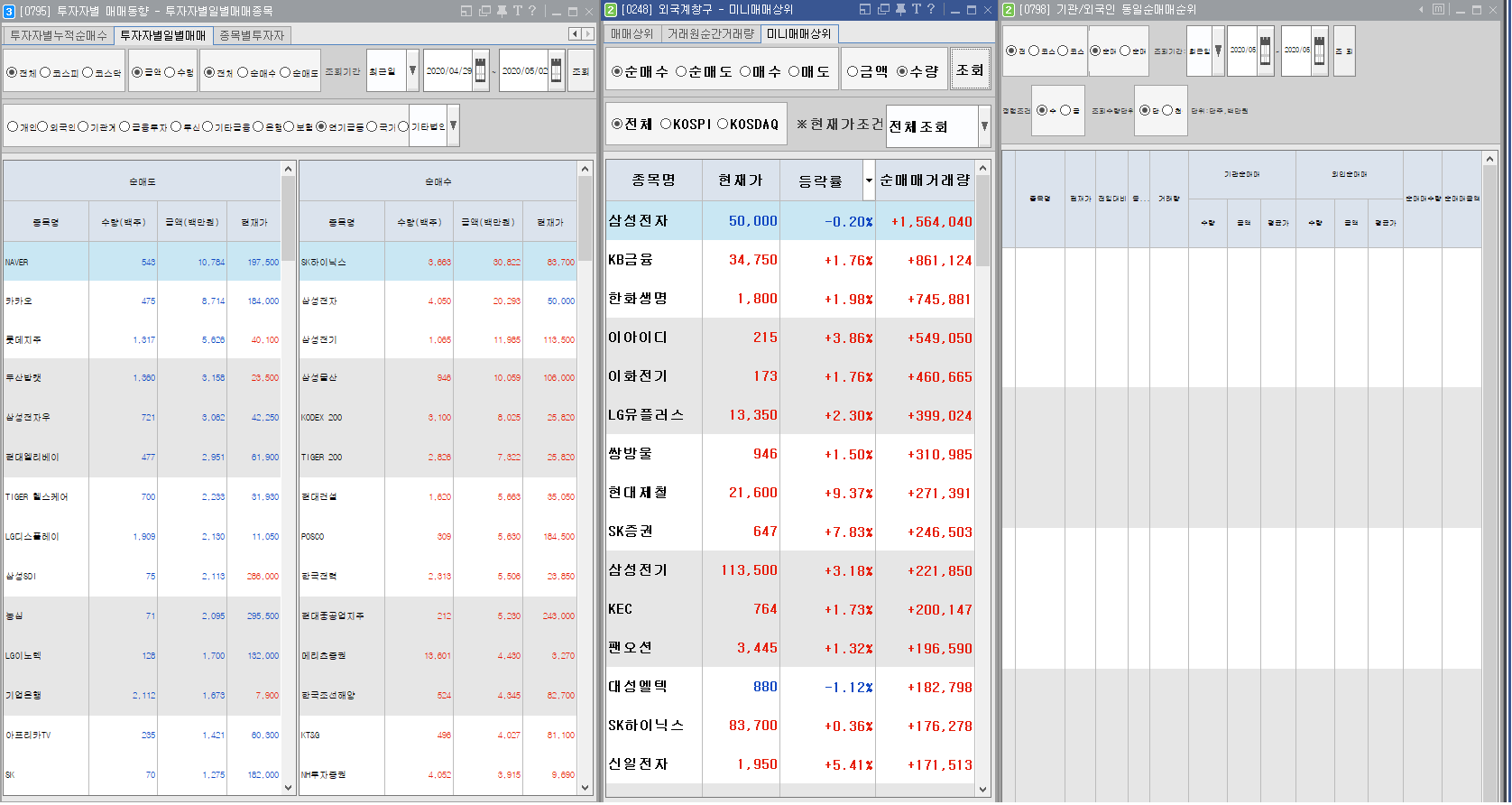The image size is (1512, 805).
Task: Select the NAVER row in the 순매도 table
Action: coord(143,262)
